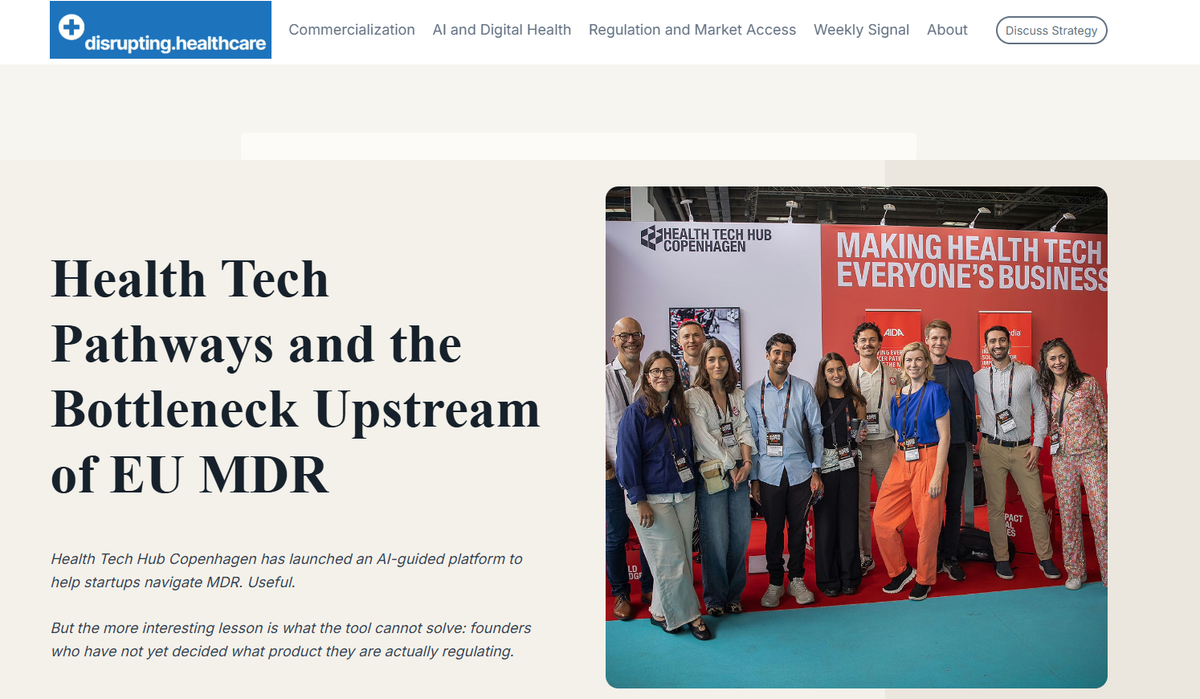The image size is (1200, 699).
Task: Open the Weekly Signal page
Action: click(861, 30)
